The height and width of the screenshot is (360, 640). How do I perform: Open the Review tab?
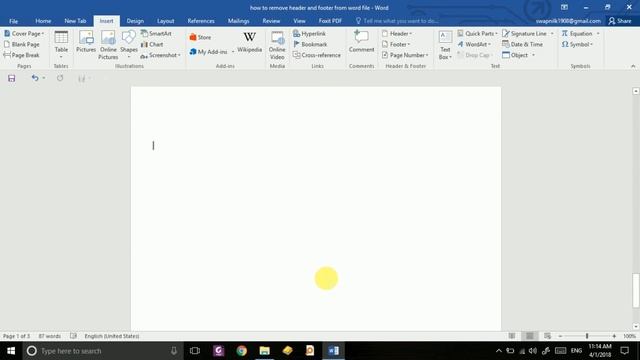click(271, 21)
